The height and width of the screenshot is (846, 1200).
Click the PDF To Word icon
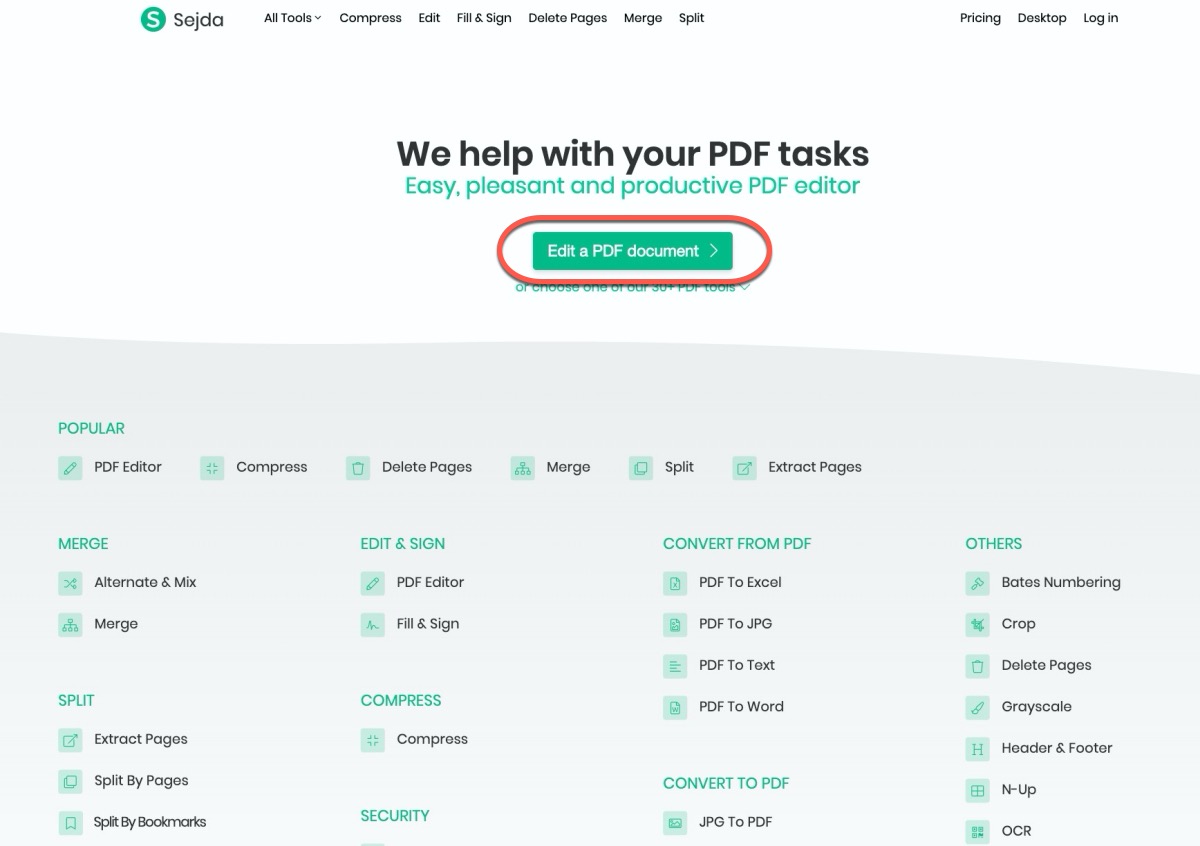[x=675, y=708]
